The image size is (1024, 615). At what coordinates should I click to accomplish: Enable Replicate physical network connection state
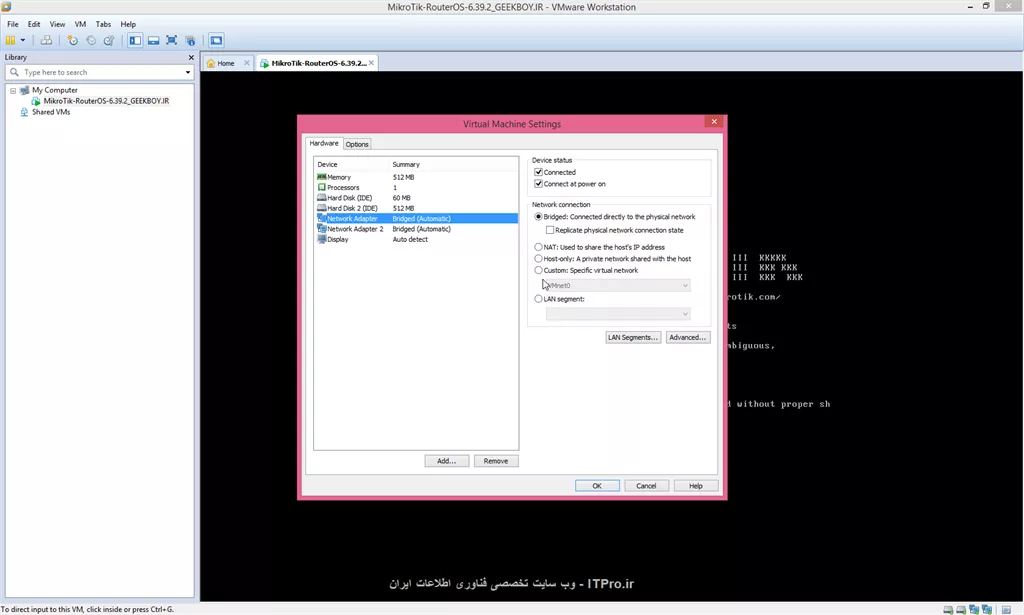point(550,230)
